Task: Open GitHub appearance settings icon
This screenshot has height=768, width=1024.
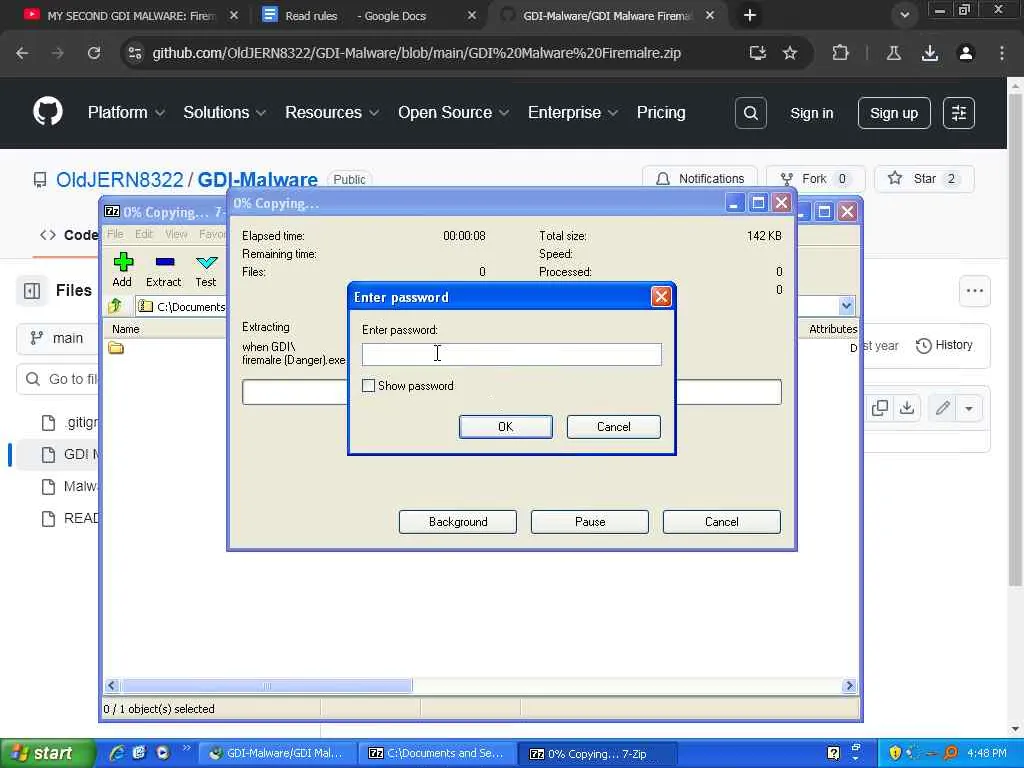Action: (x=959, y=113)
